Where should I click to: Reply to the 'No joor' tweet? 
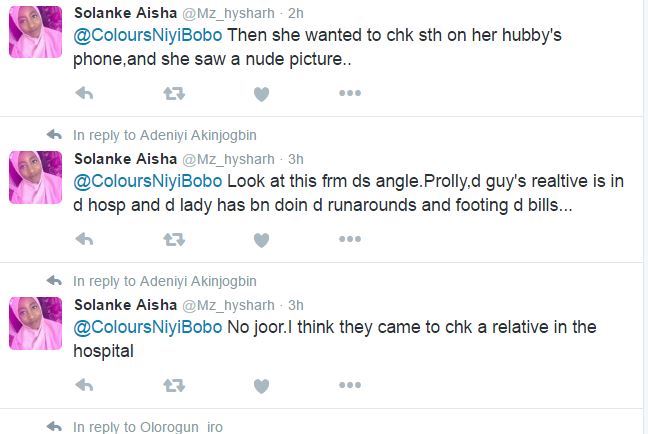point(85,385)
